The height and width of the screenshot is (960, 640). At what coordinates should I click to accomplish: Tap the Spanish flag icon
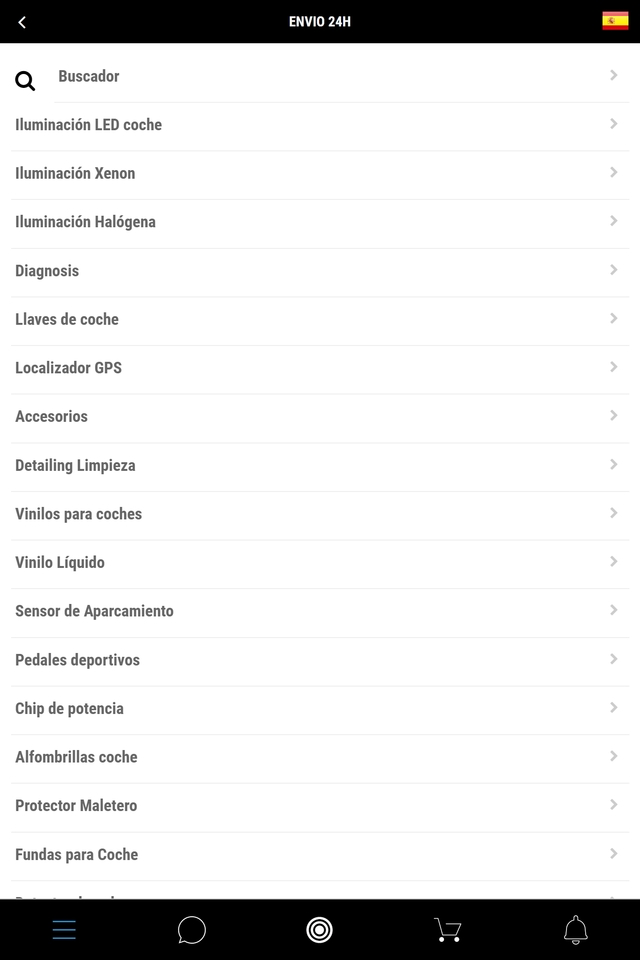(x=615, y=20)
